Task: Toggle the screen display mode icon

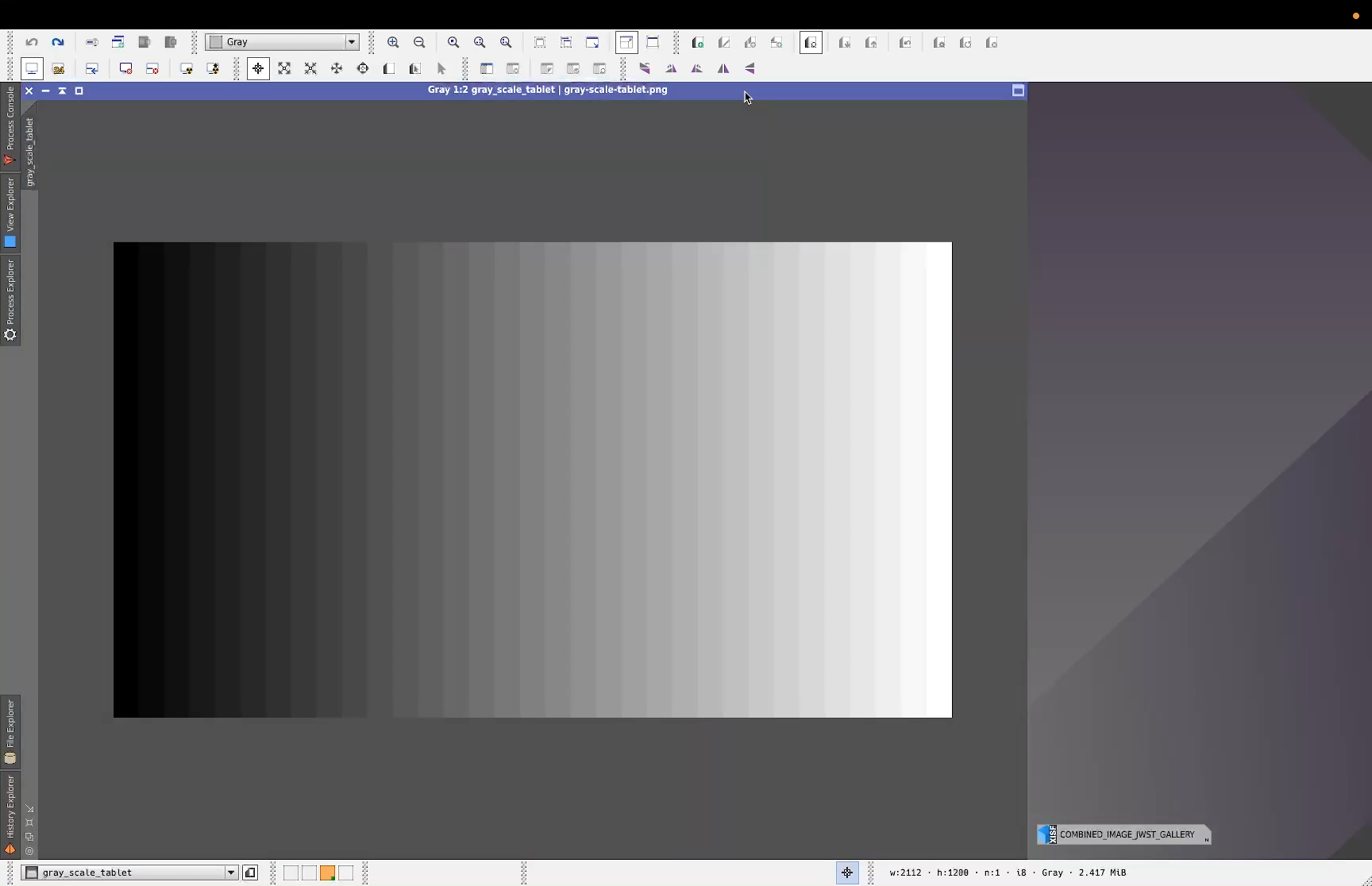Action: pos(32,68)
